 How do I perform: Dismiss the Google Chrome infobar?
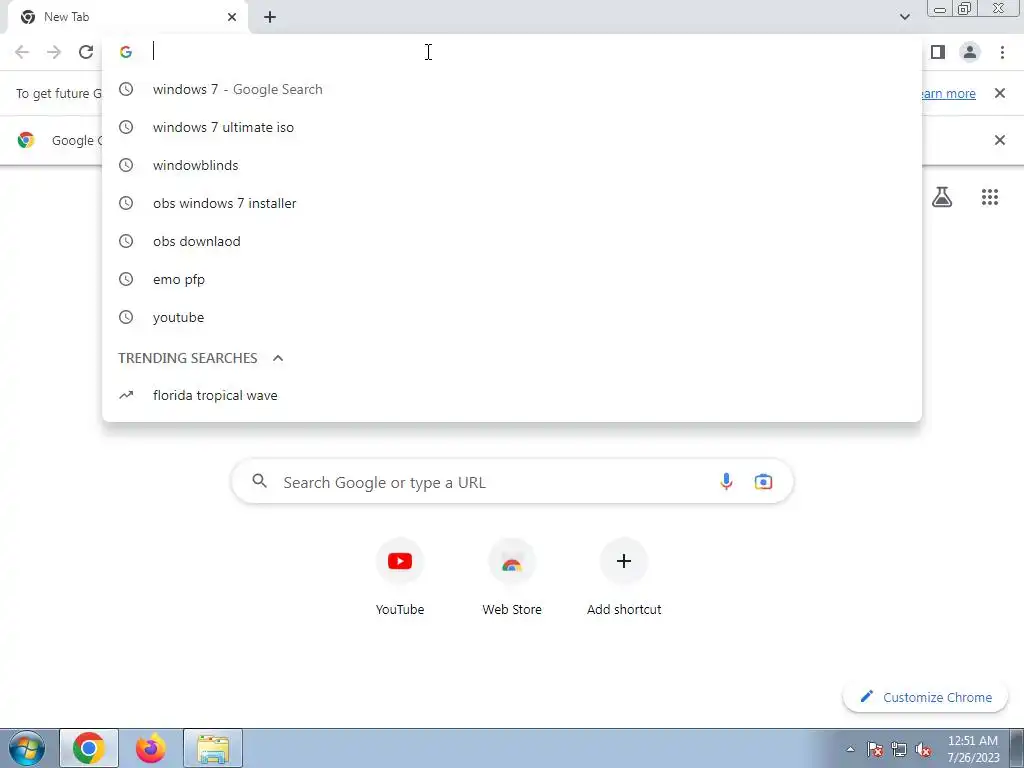999,140
